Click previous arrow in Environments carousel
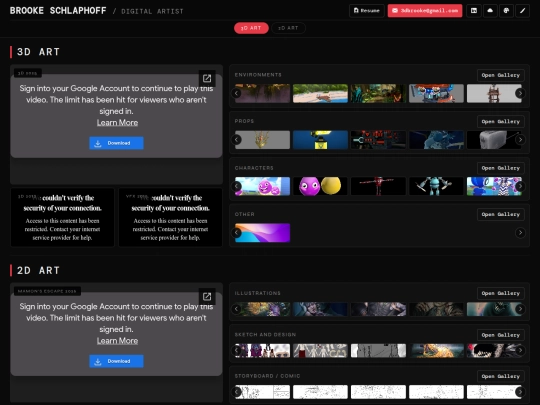 coord(237,93)
